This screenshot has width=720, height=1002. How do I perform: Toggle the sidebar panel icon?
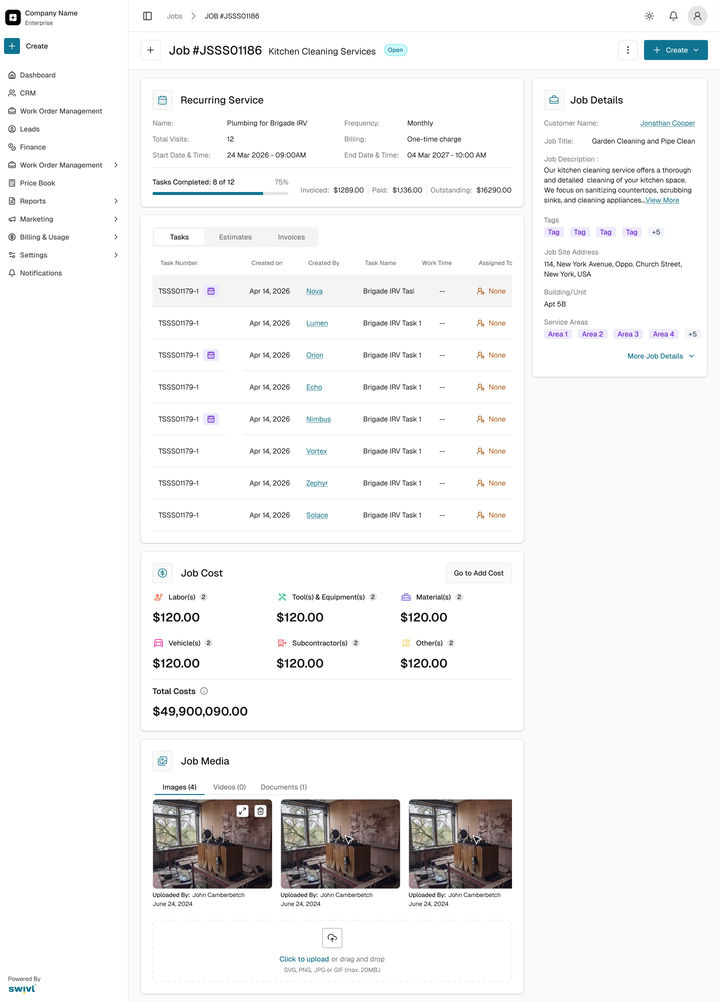pyautogui.click(x=148, y=16)
